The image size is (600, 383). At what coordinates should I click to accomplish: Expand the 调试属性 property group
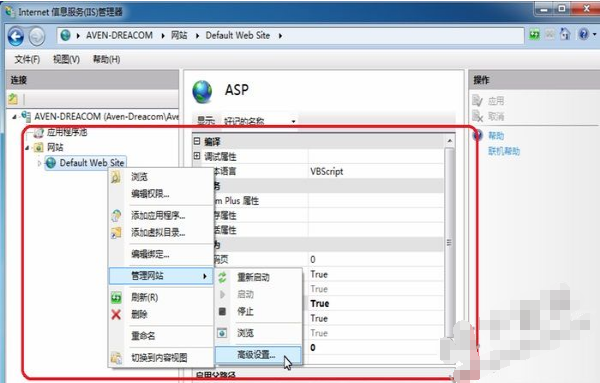(197, 156)
